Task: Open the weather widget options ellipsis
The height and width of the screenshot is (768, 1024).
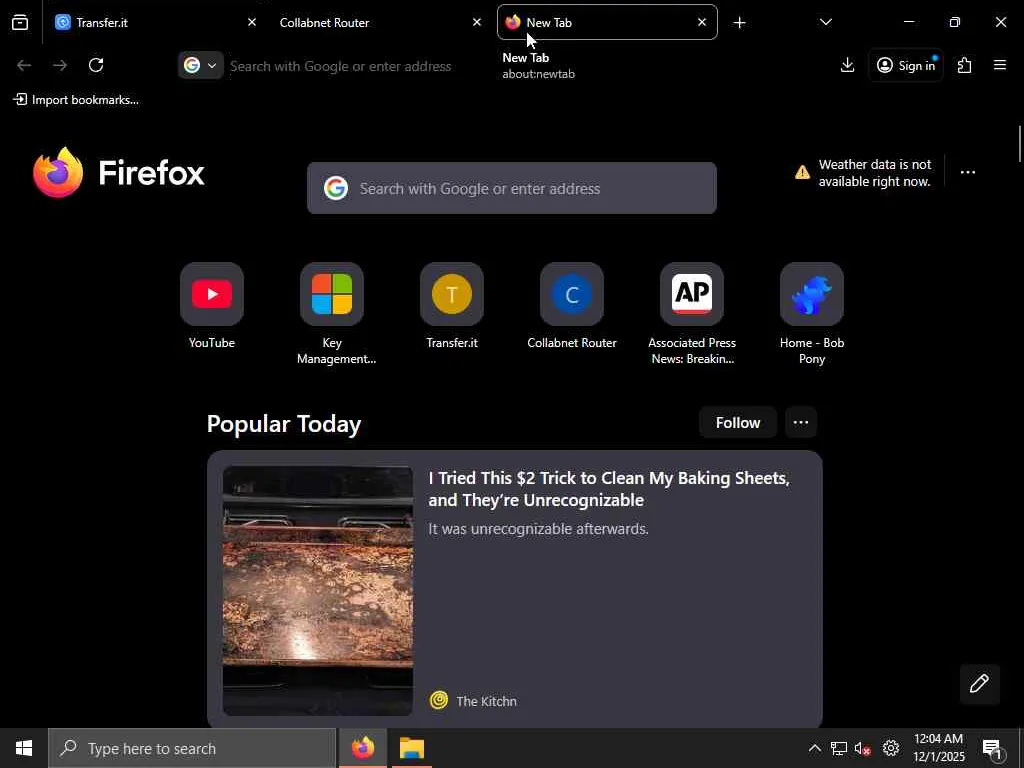Action: (x=968, y=172)
